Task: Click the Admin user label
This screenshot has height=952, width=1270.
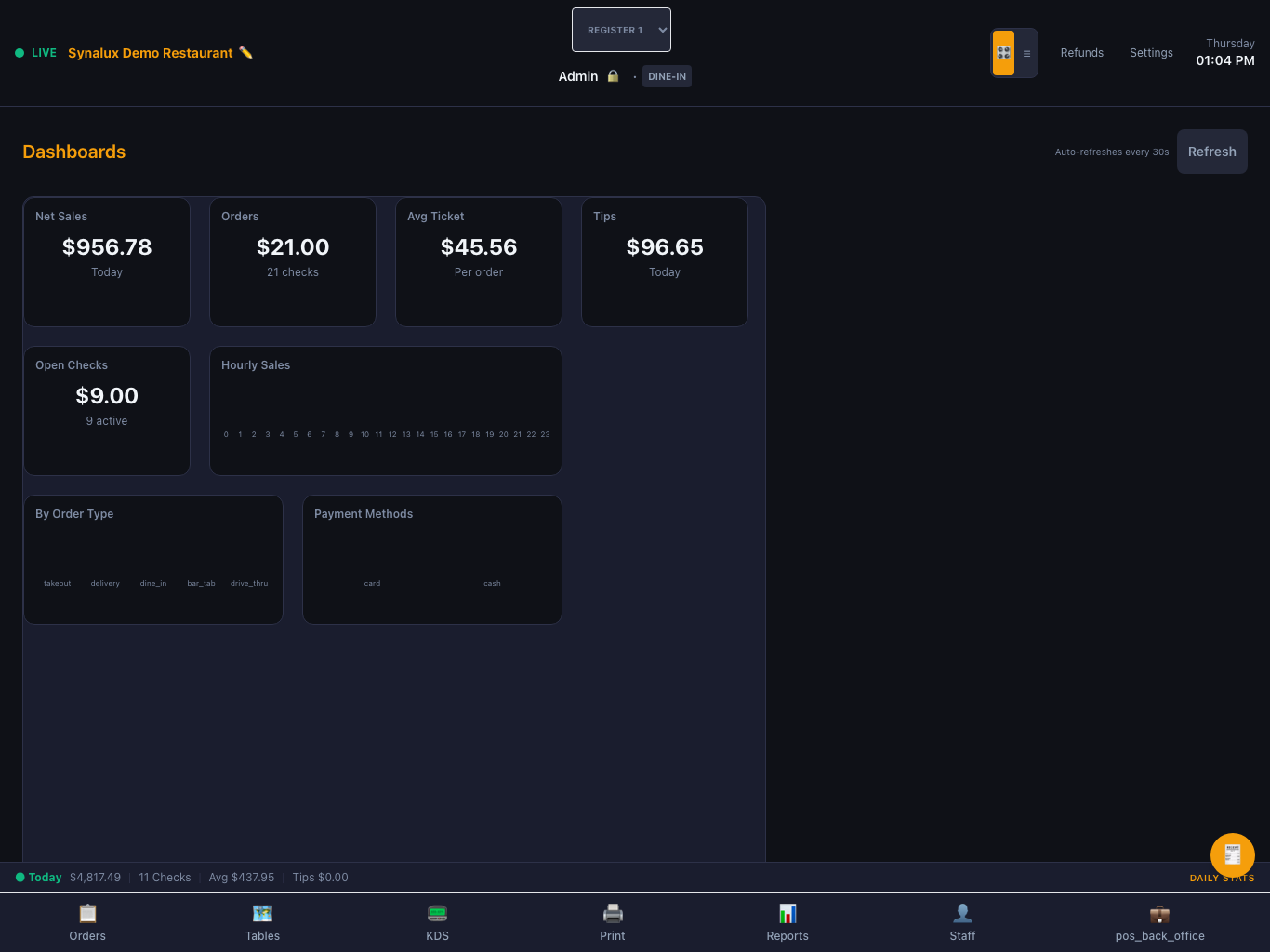Action: pos(578,76)
